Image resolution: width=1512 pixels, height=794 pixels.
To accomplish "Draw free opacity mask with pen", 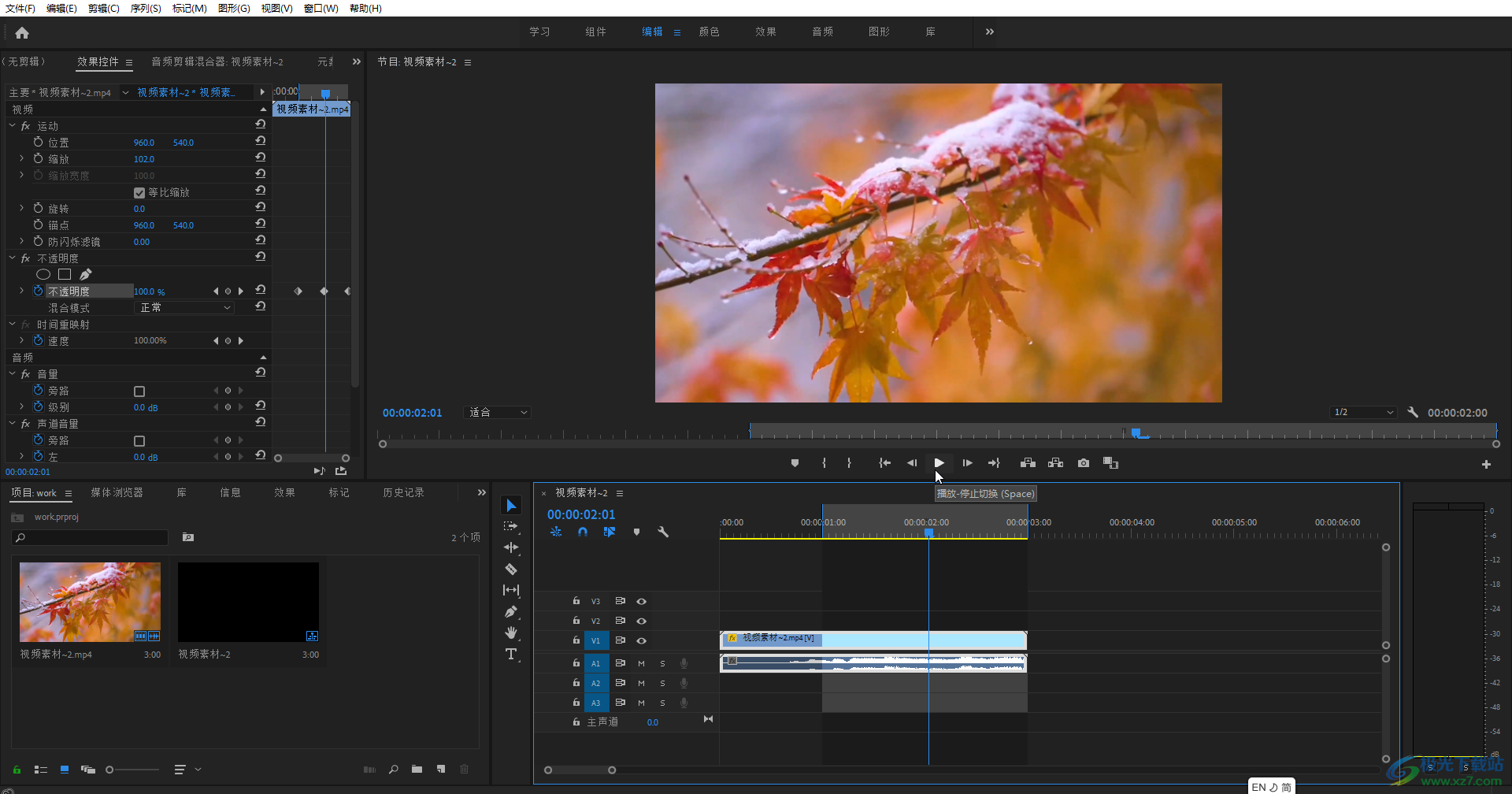I will [x=86, y=274].
